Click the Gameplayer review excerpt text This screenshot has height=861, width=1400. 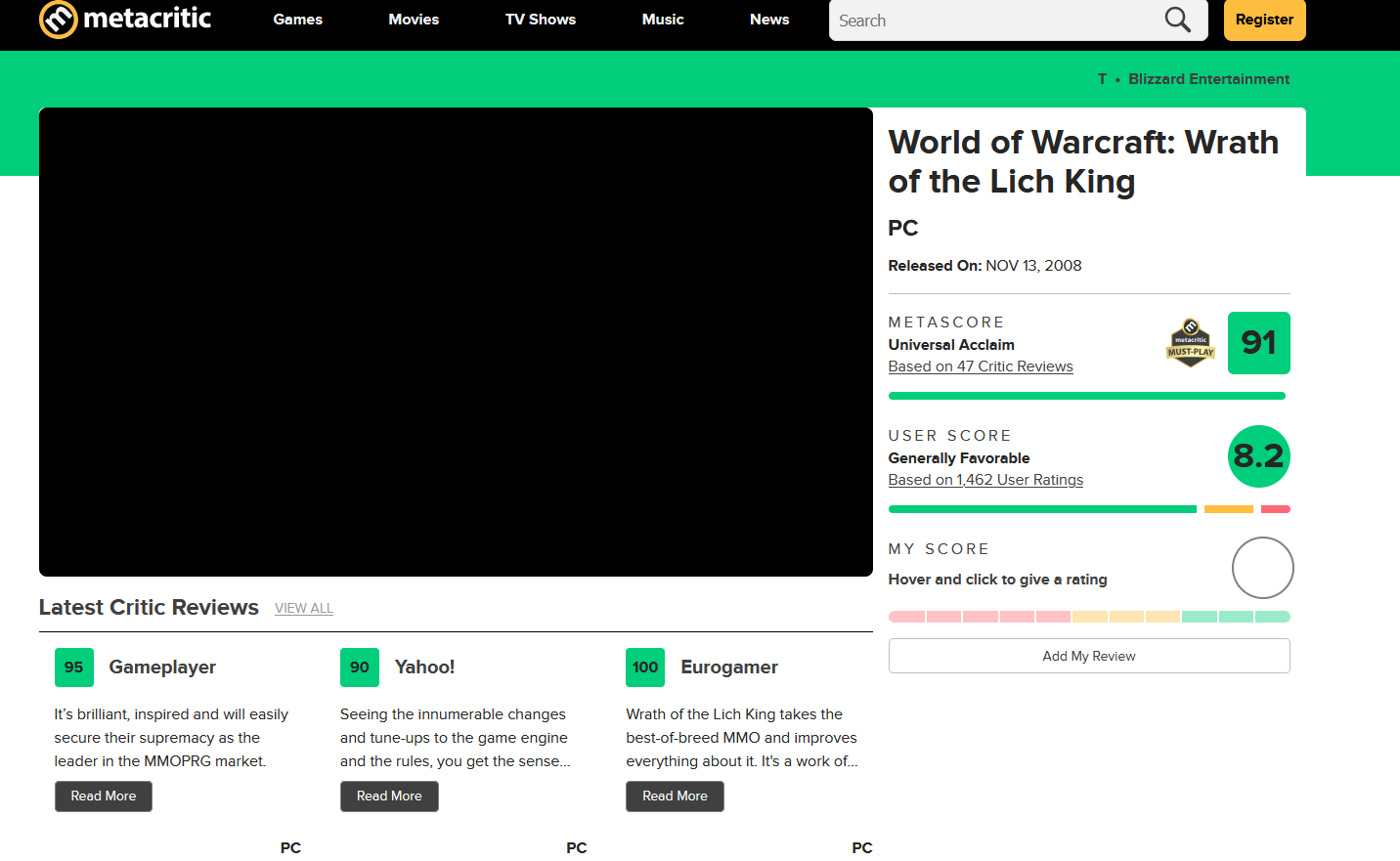(x=171, y=738)
